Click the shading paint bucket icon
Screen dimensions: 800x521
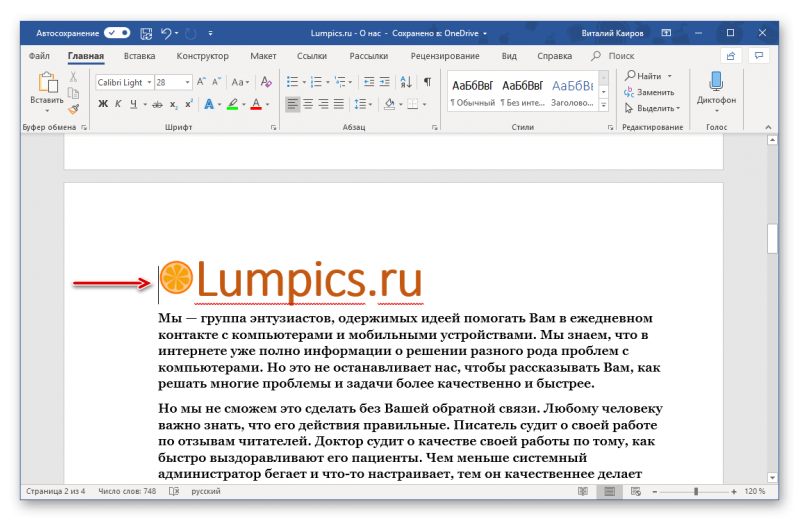click(390, 104)
